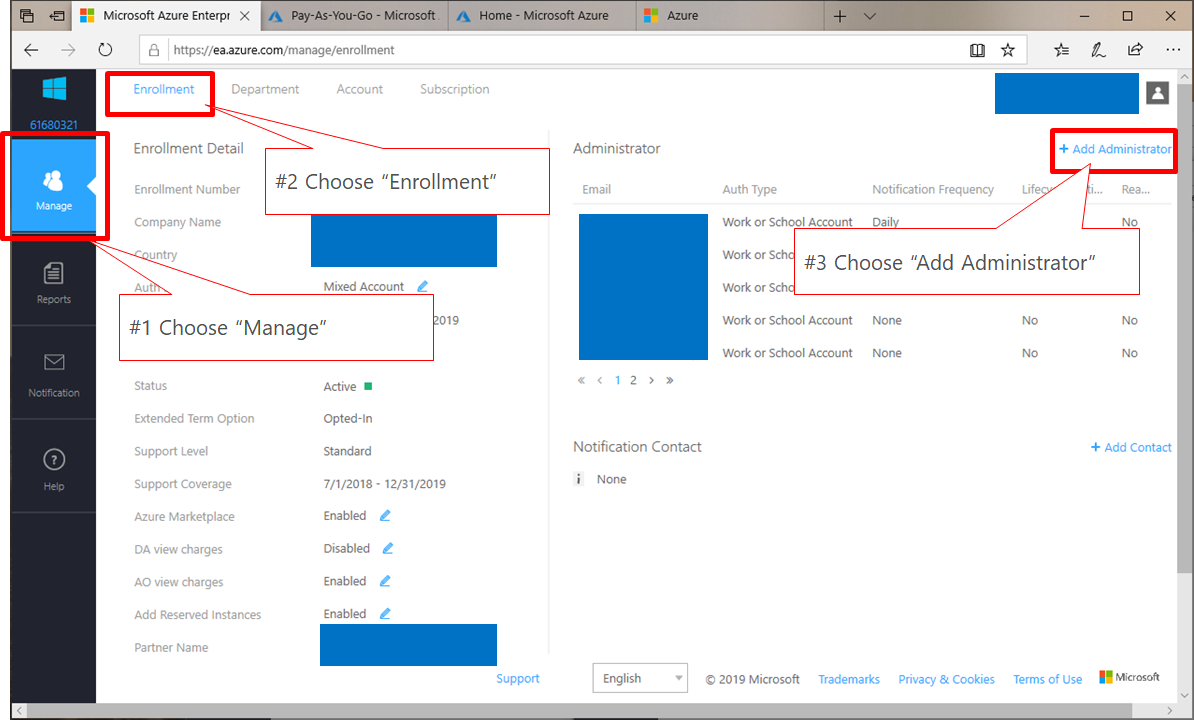1194x720 pixels.
Task: Go to next administrators page
Action: 651,381
